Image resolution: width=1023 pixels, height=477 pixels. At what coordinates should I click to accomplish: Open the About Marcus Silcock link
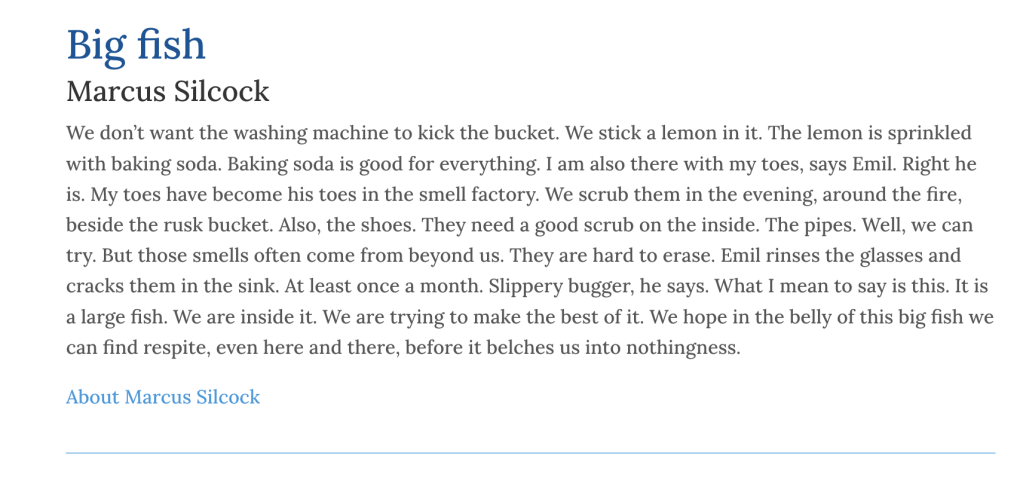pyautogui.click(x=163, y=397)
